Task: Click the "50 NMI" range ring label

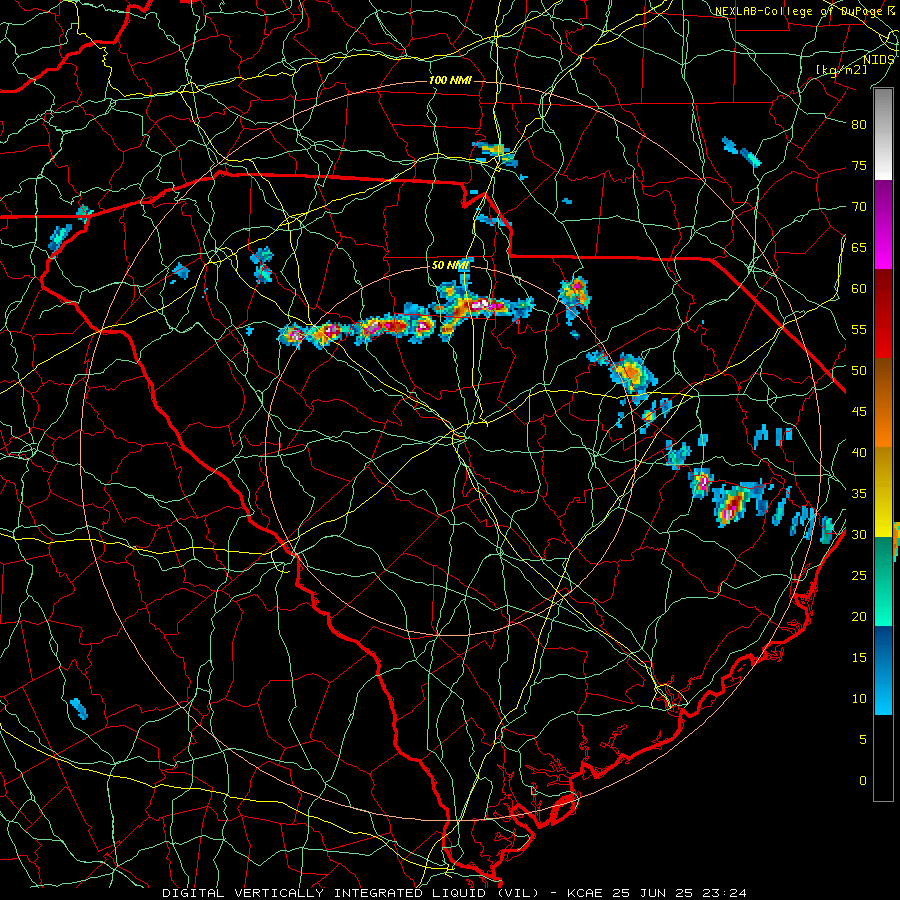Action: point(450,265)
